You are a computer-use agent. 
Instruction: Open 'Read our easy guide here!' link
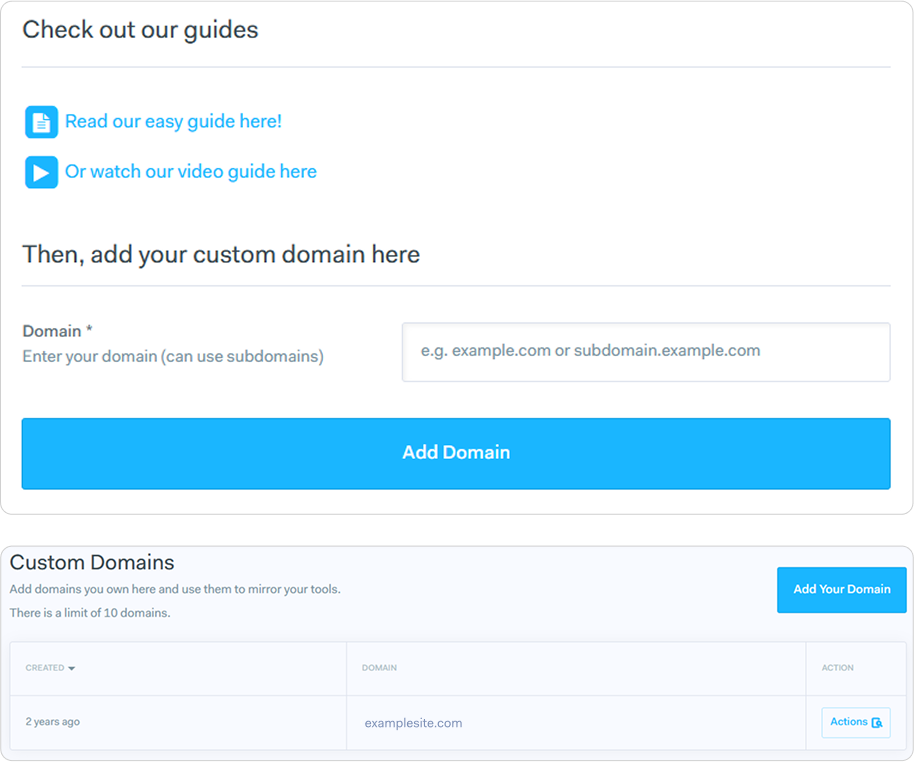tap(172, 121)
